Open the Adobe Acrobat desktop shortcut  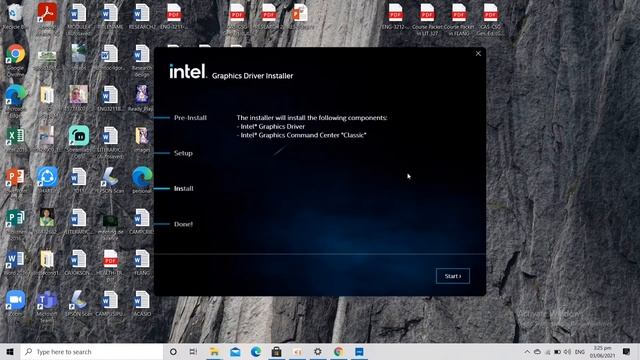pyautogui.click(x=47, y=16)
